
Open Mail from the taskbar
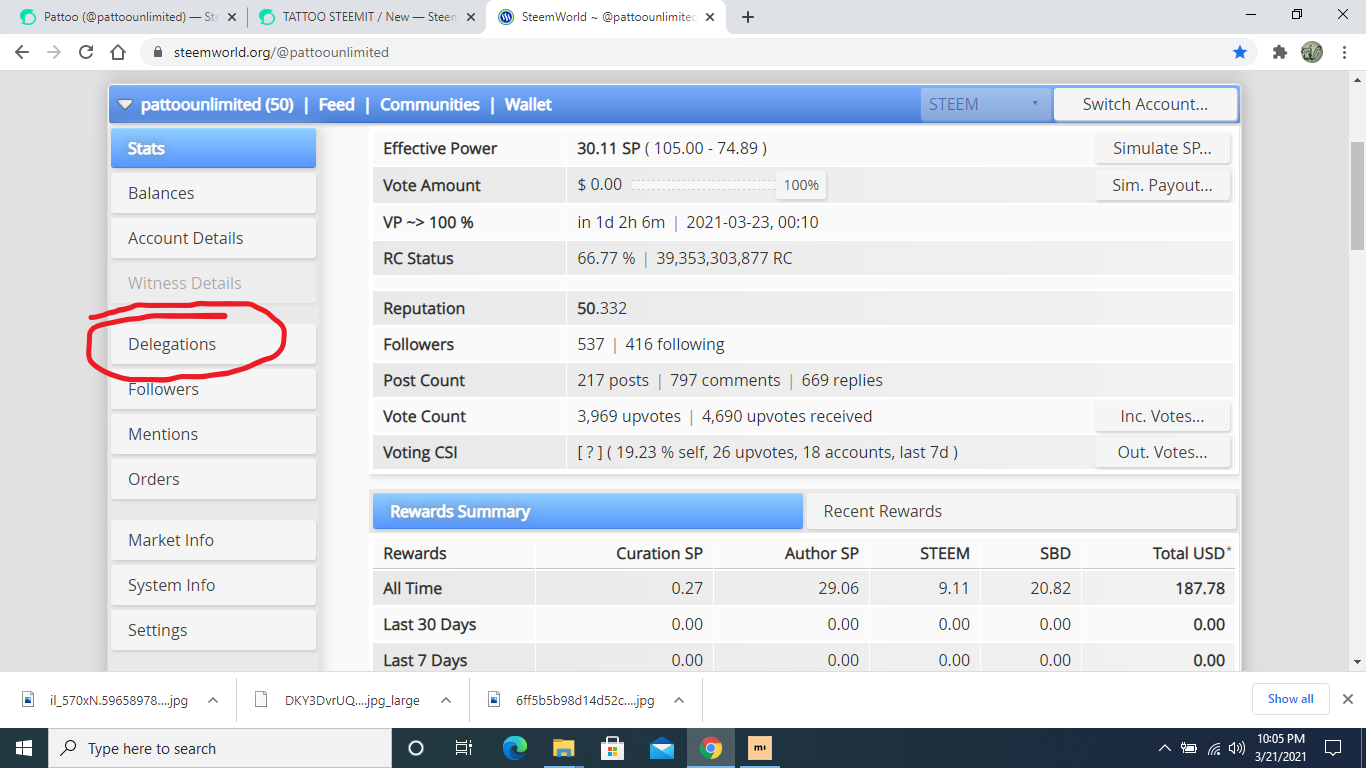click(662, 747)
